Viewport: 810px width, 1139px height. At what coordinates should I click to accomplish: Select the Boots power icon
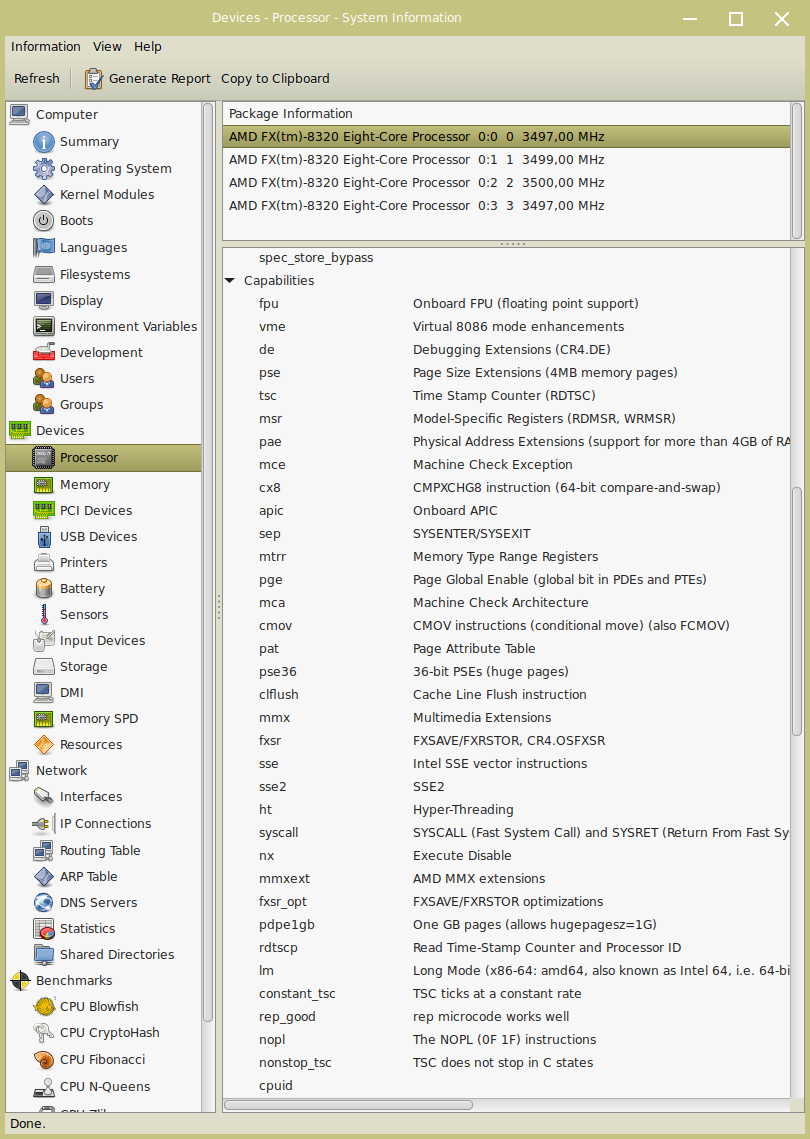tap(44, 221)
